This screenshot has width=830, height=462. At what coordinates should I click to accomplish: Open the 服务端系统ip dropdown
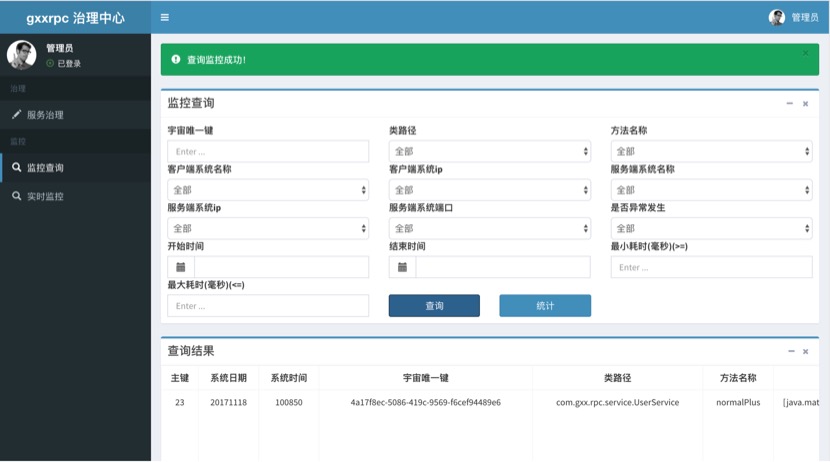[268, 229]
